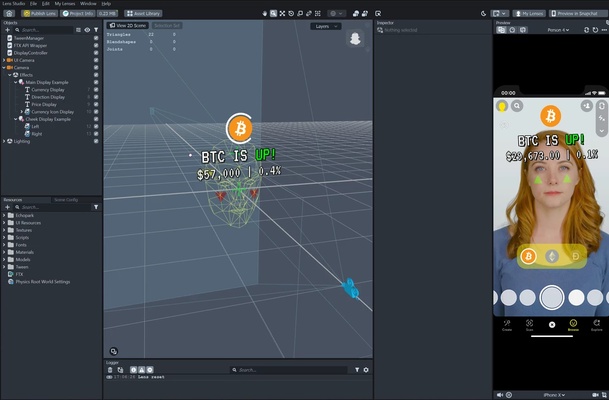Expand the Echopark folder
The height and width of the screenshot is (400, 609).
click(x=4, y=215)
